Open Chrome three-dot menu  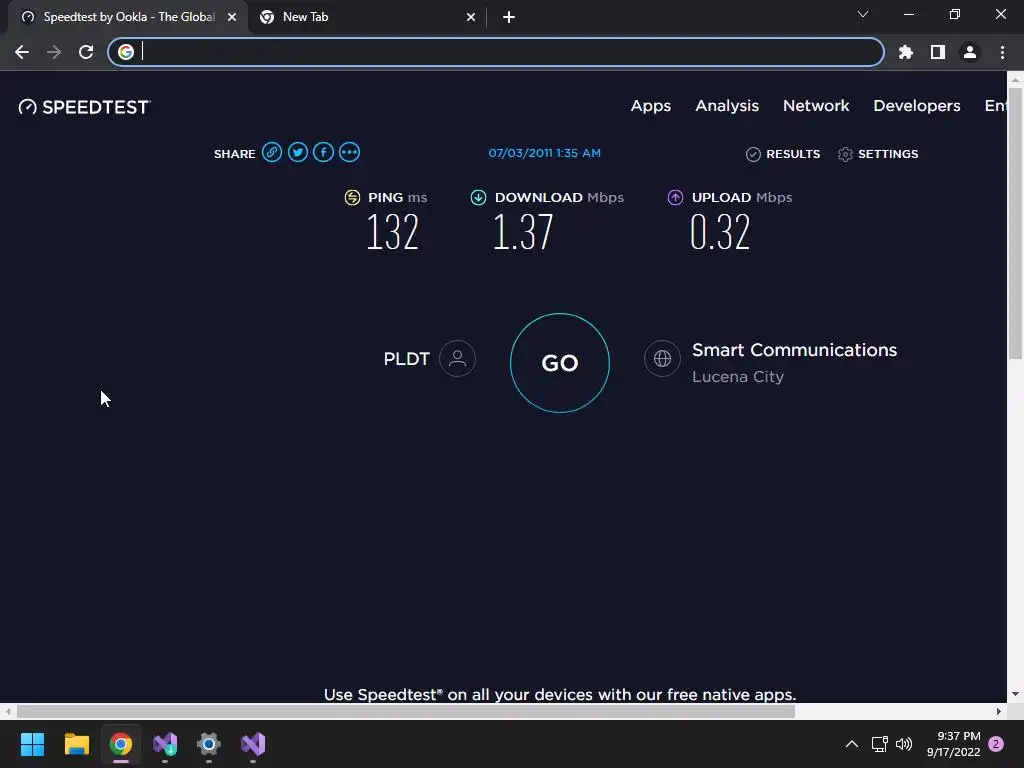click(x=1002, y=52)
